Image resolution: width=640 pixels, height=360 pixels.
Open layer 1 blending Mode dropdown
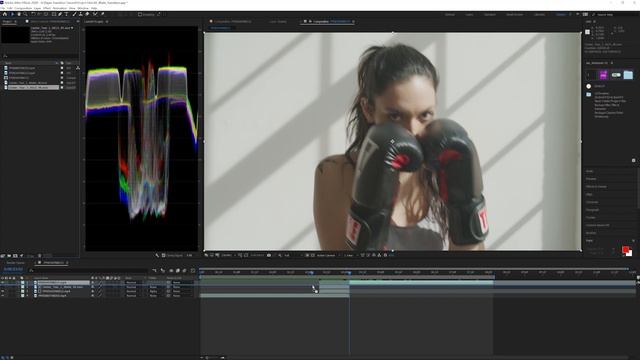click(x=133, y=282)
